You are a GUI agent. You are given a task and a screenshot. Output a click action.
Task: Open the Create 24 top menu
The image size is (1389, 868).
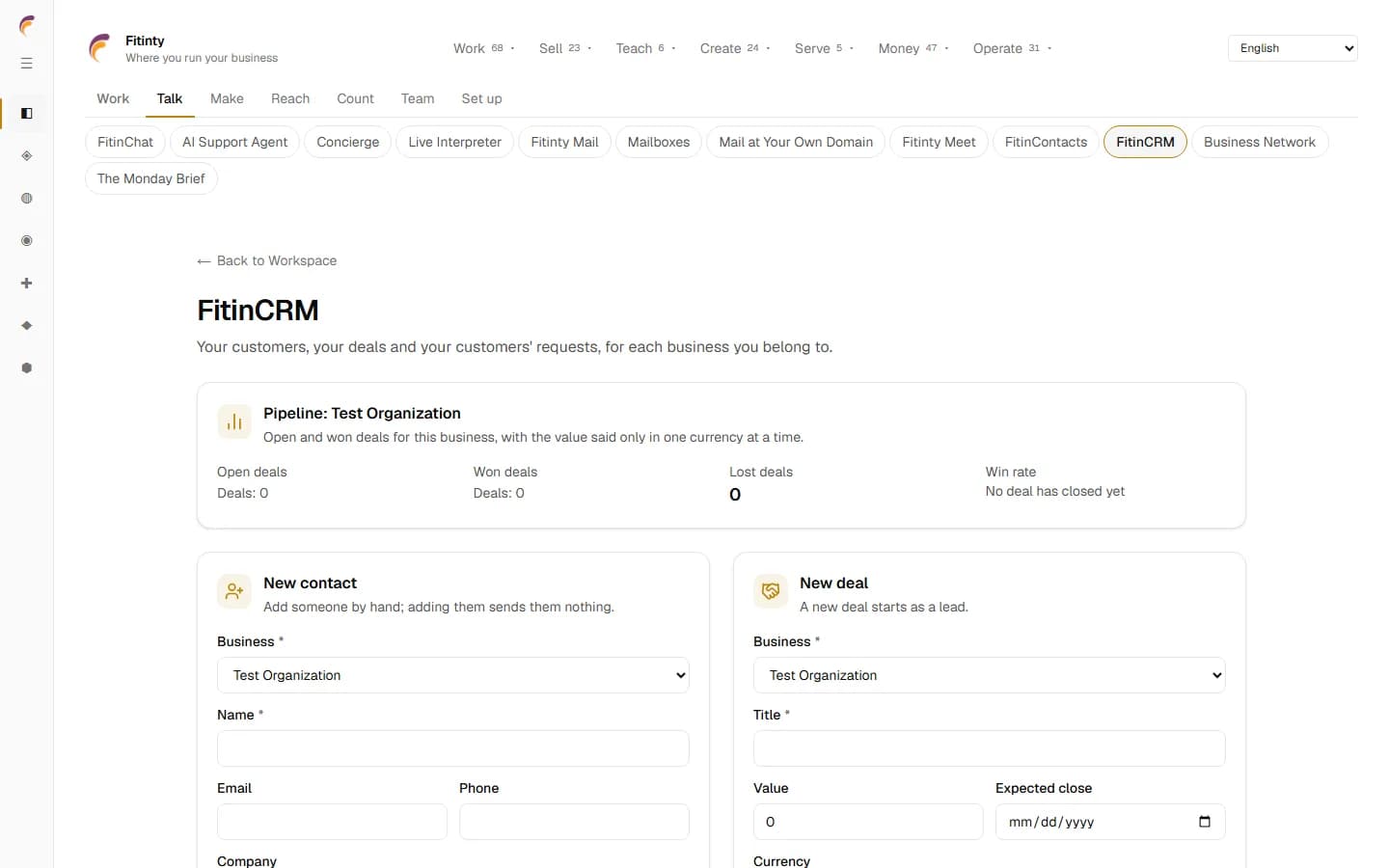click(x=735, y=48)
